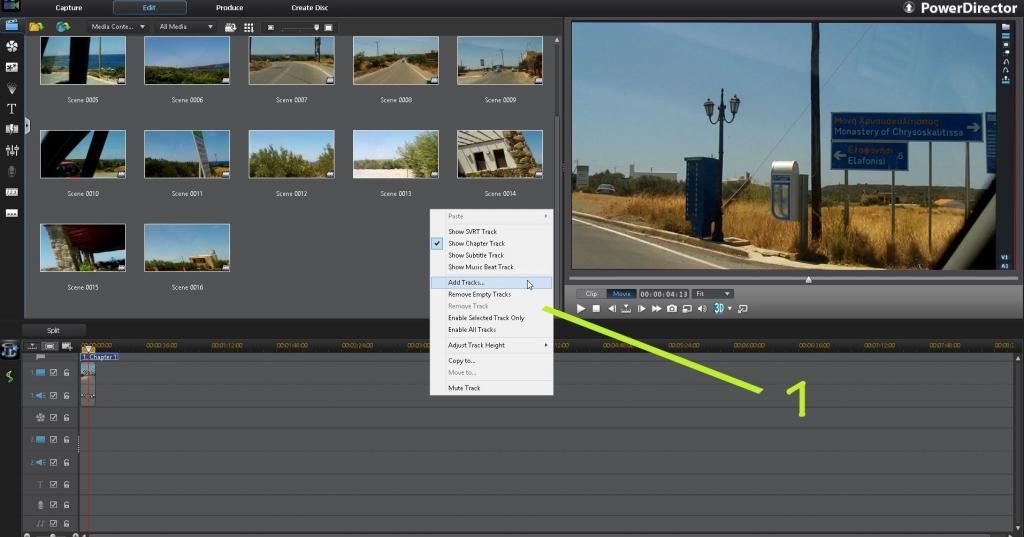Image resolution: width=1024 pixels, height=537 pixels.
Task: Click the set preview quality icon
Action: point(686,308)
